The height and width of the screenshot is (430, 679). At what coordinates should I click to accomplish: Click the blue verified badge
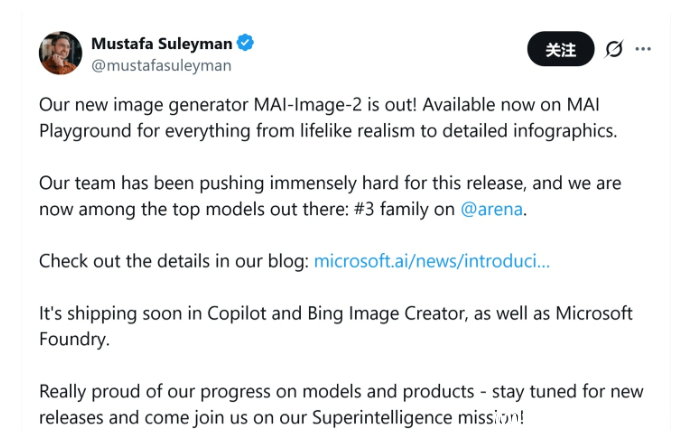[246, 43]
